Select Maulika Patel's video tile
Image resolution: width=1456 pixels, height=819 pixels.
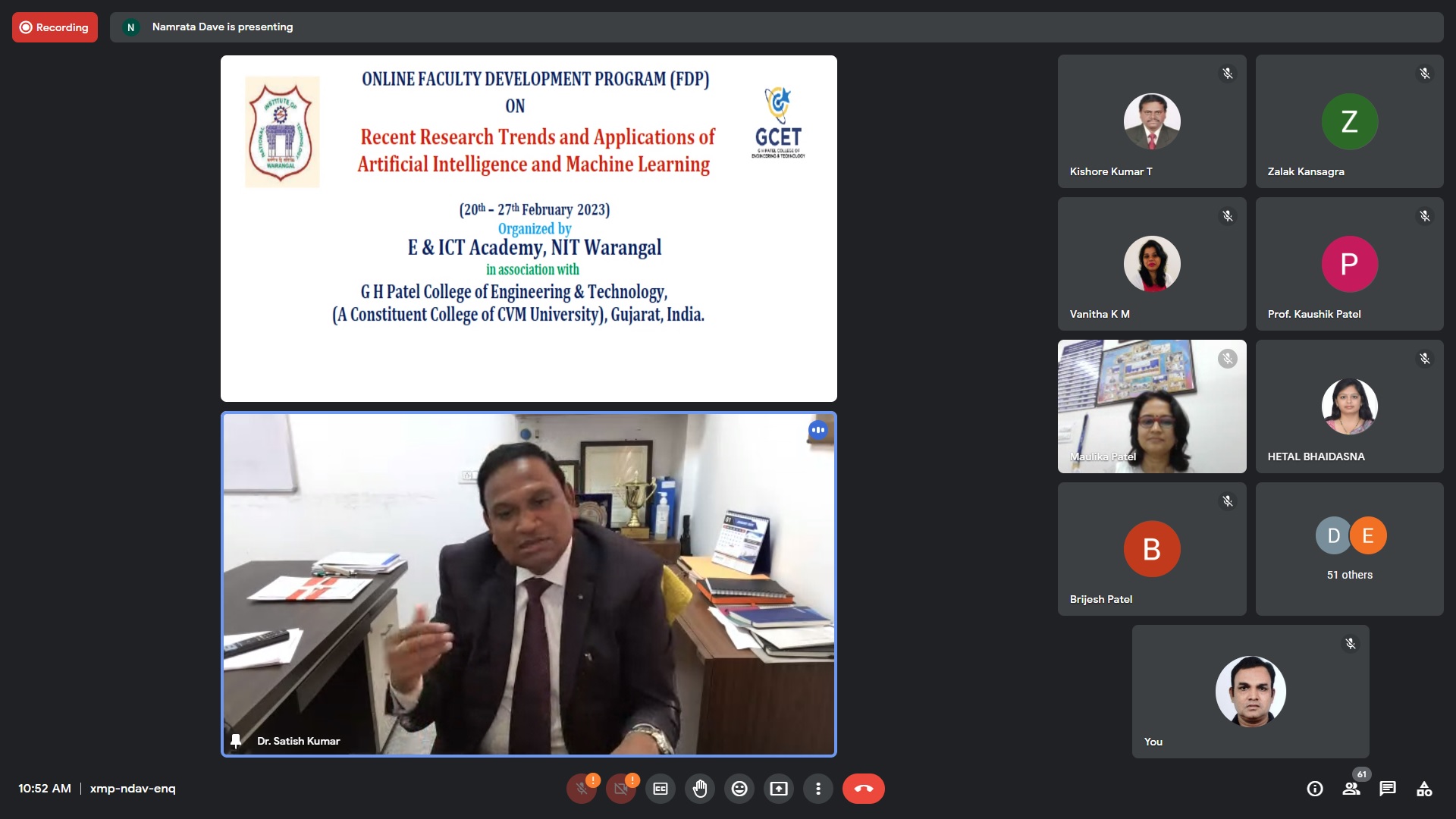click(1152, 406)
